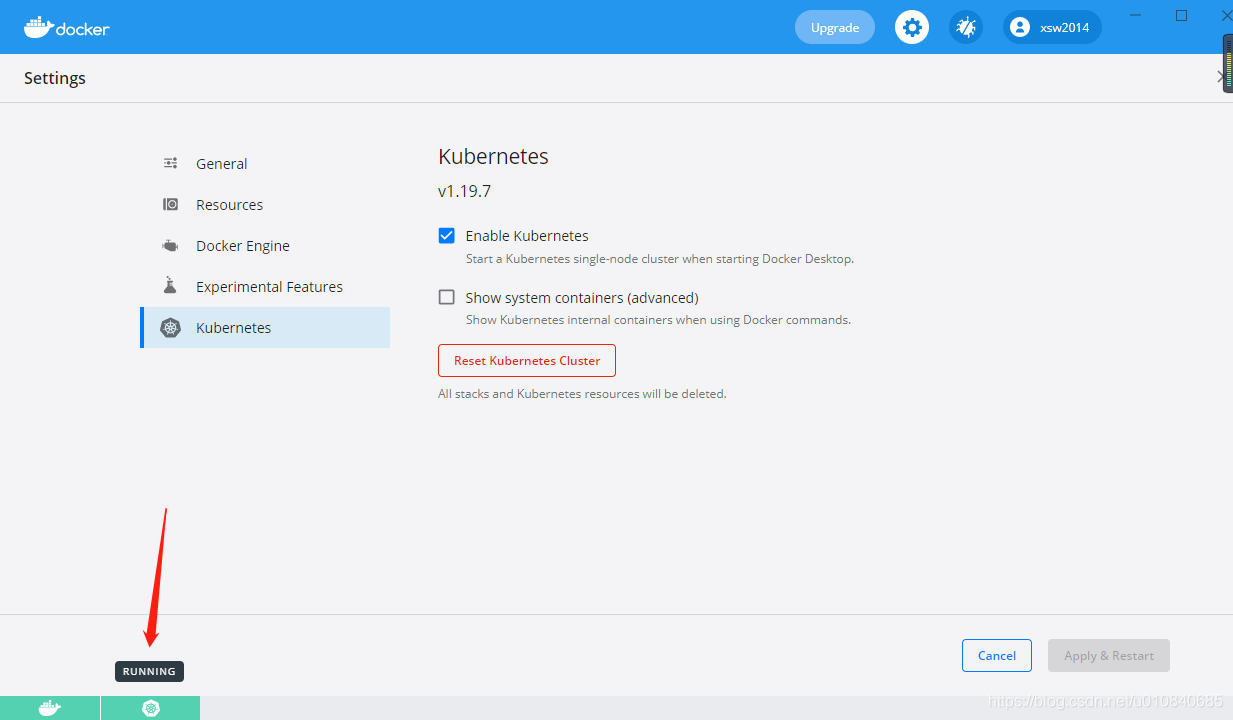This screenshot has width=1233, height=720.
Task: Click the Docker whale status indicator in footer
Action: coord(50,708)
